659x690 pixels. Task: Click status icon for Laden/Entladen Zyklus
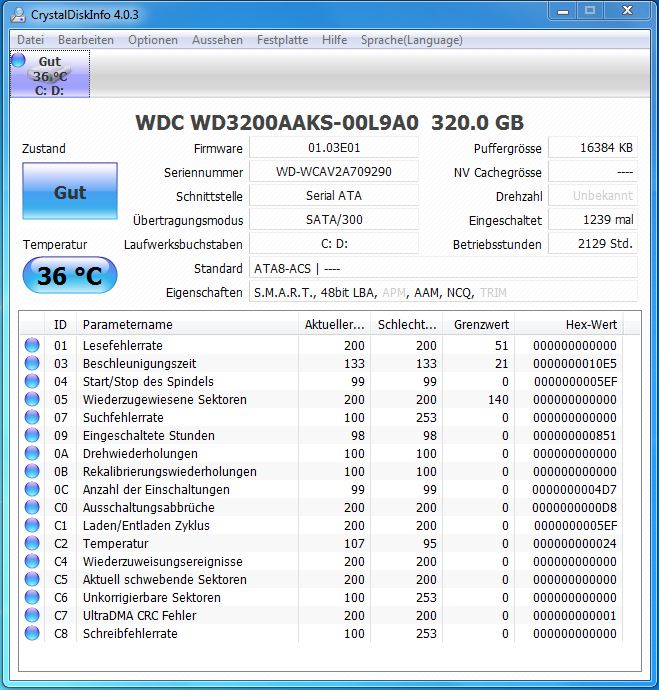click(32, 525)
